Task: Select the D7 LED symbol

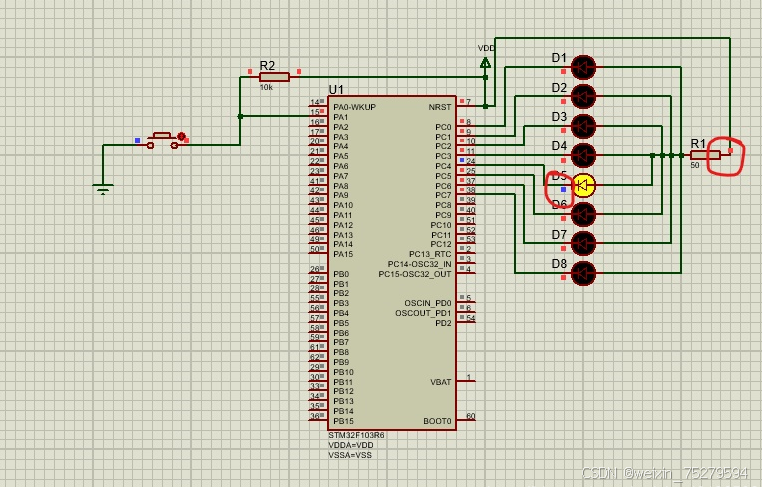Action: pos(583,243)
